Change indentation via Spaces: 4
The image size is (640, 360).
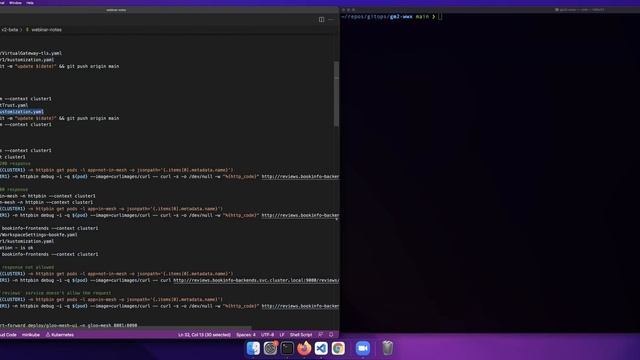pos(246,335)
